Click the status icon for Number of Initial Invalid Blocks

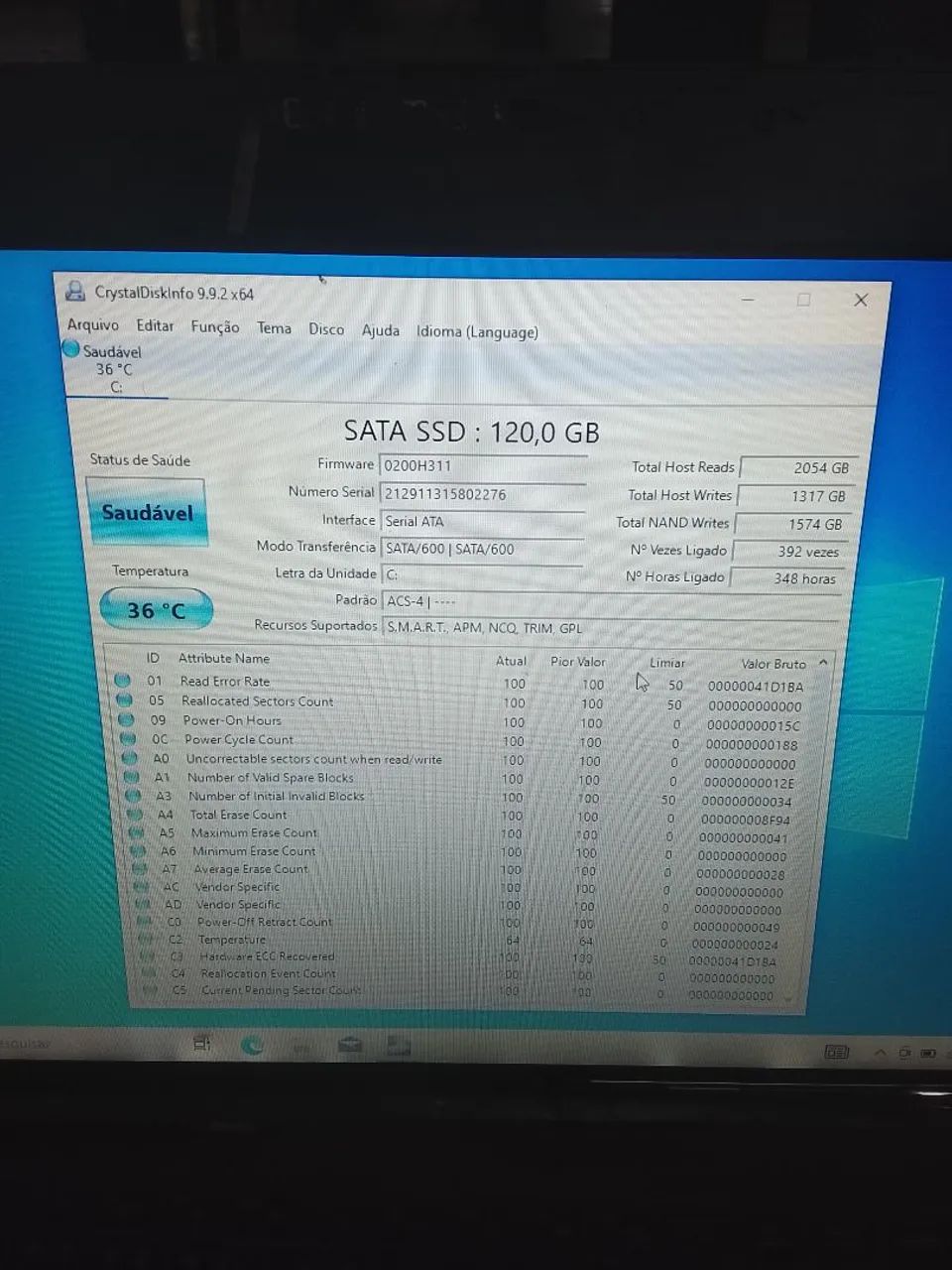[x=134, y=796]
